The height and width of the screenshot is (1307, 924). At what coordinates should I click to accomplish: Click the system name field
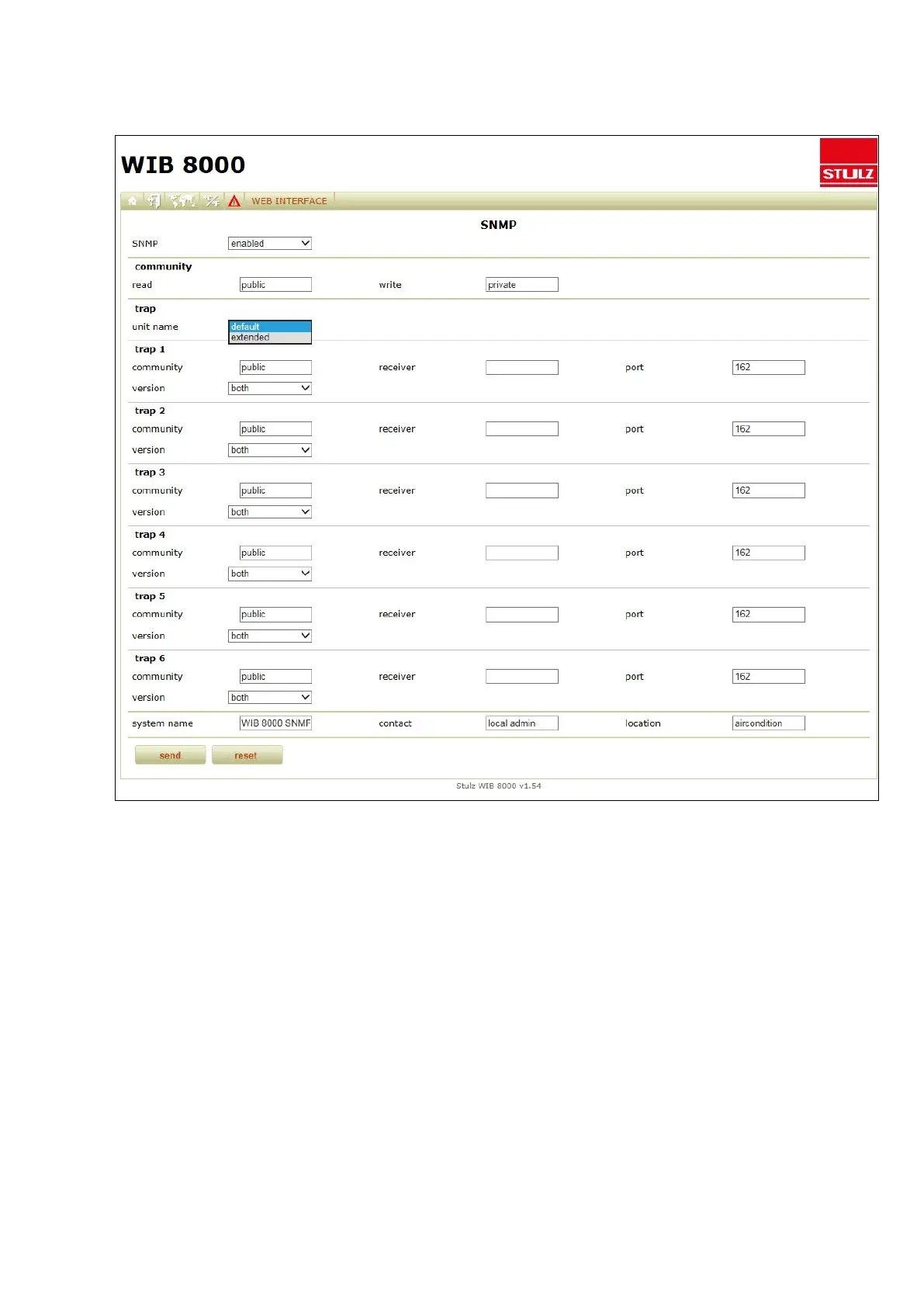coord(275,723)
